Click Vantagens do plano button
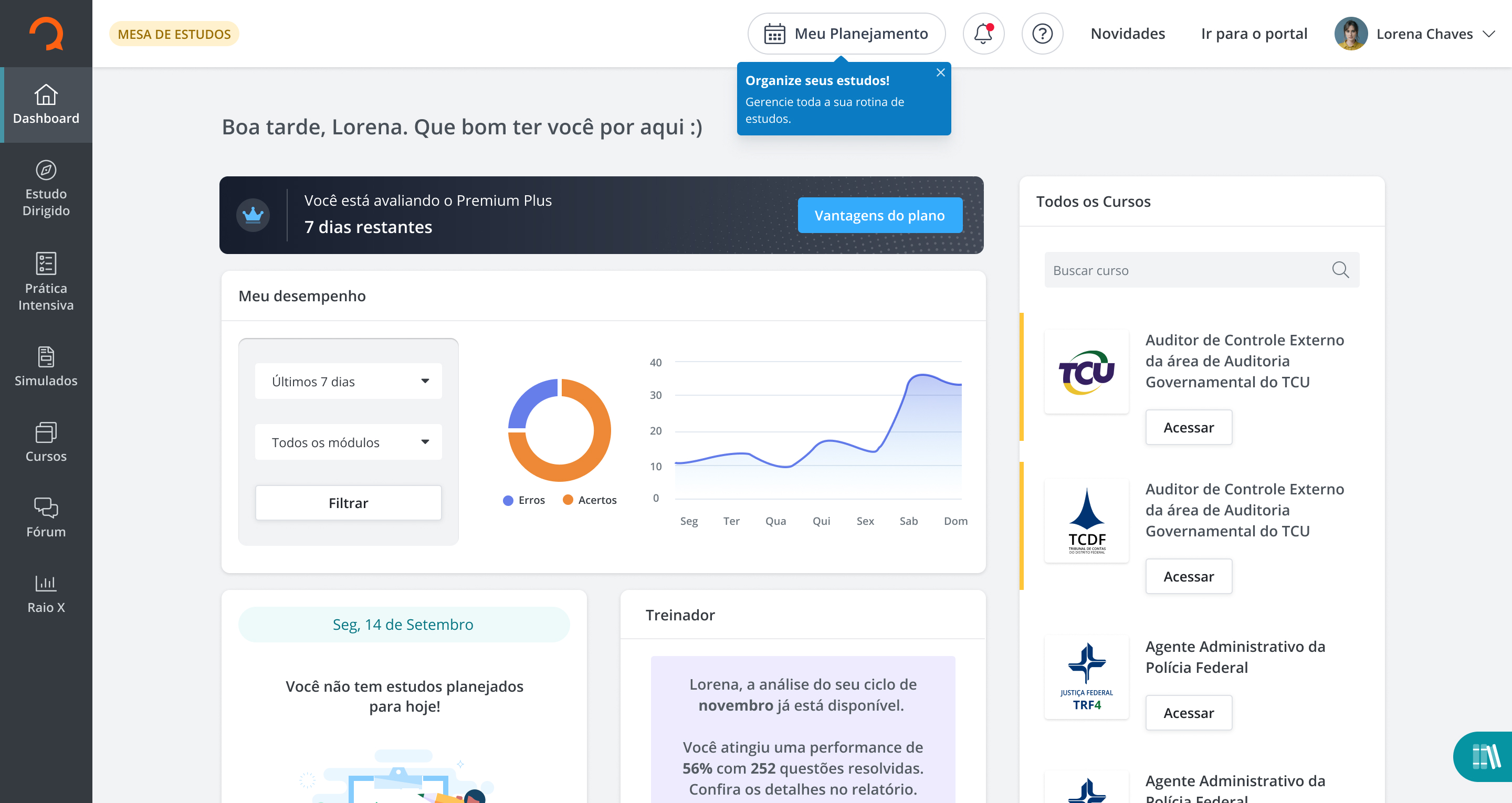The width and height of the screenshot is (1512, 803). point(879,215)
